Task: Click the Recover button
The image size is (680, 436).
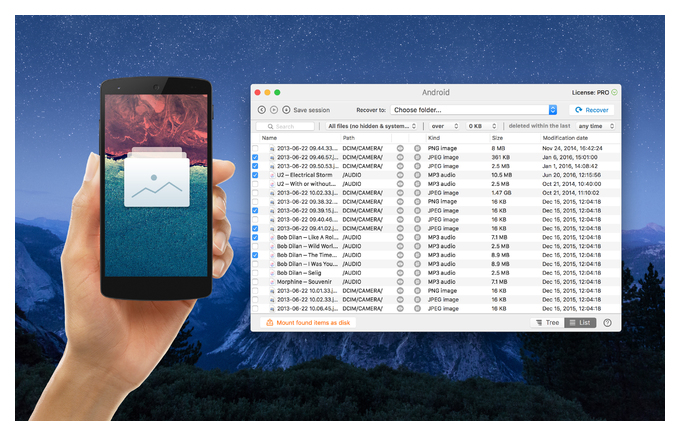Action: [592, 110]
